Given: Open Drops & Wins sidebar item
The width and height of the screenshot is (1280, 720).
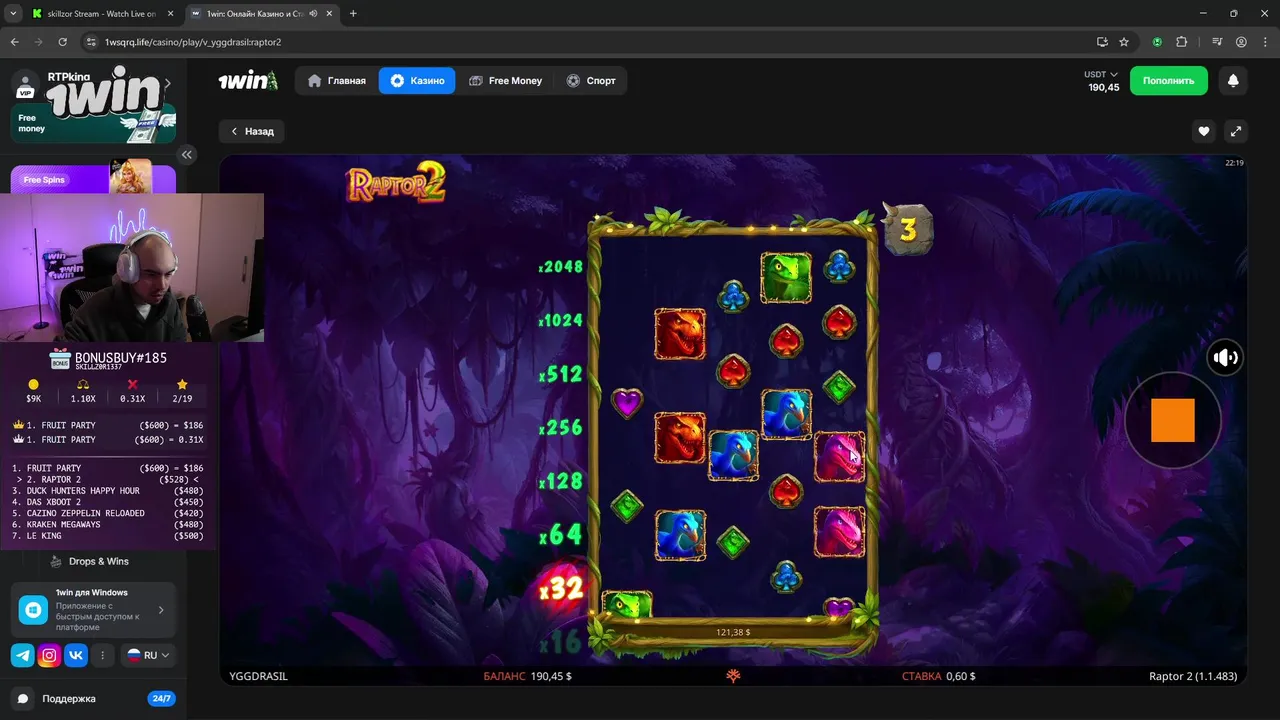Looking at the screenshot, I should pos(98,561).
